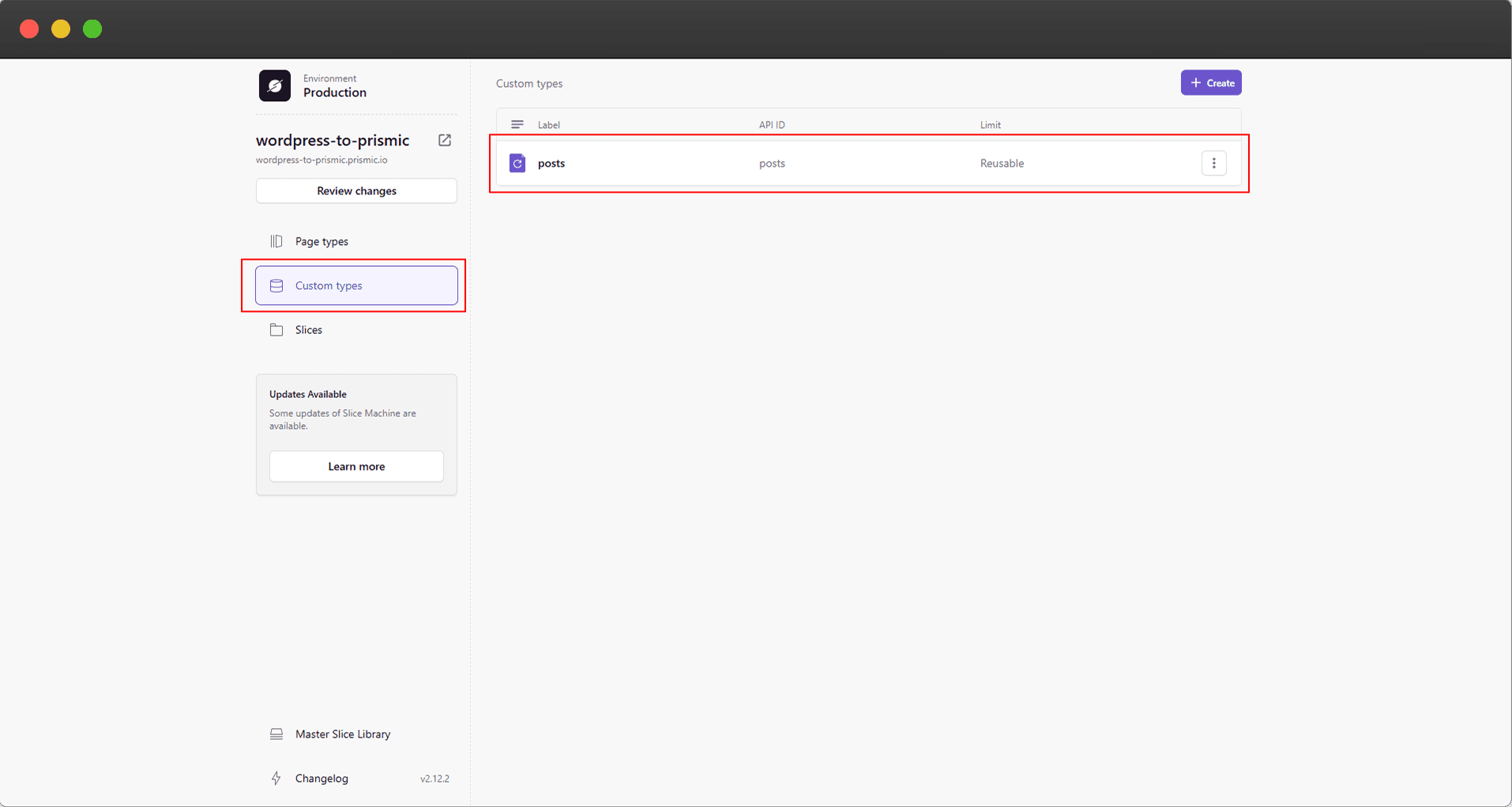Click the Review changes button
The image size is (1512, 807).
point(356,190)
